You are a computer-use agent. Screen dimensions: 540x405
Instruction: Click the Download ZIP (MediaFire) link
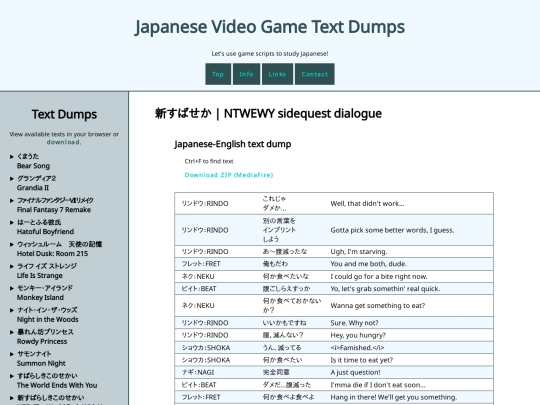click(x=229, y=175)
